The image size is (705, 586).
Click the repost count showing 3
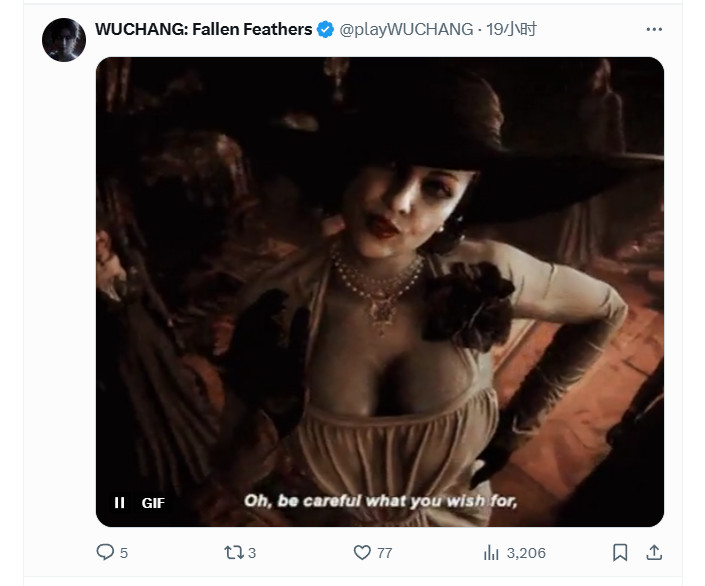252,553
